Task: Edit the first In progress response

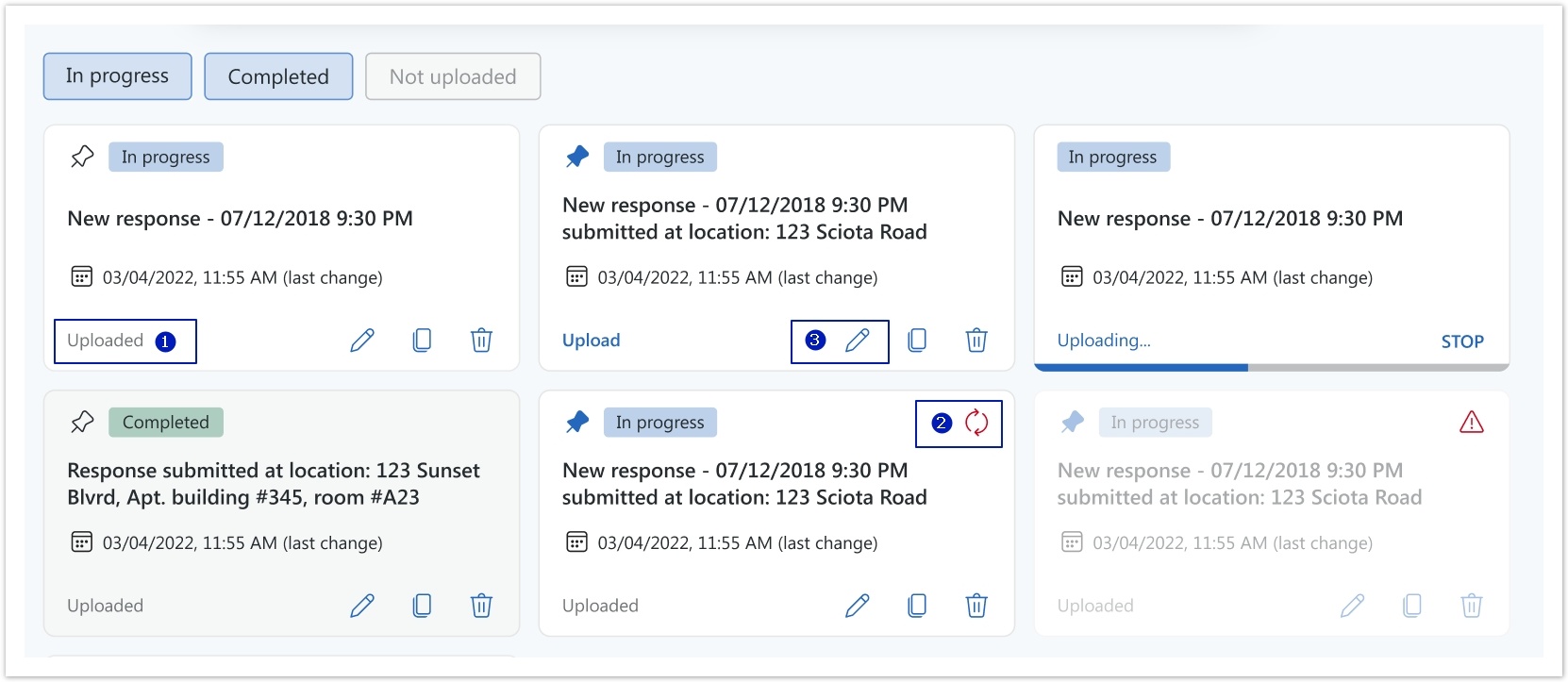Action: 362,341
